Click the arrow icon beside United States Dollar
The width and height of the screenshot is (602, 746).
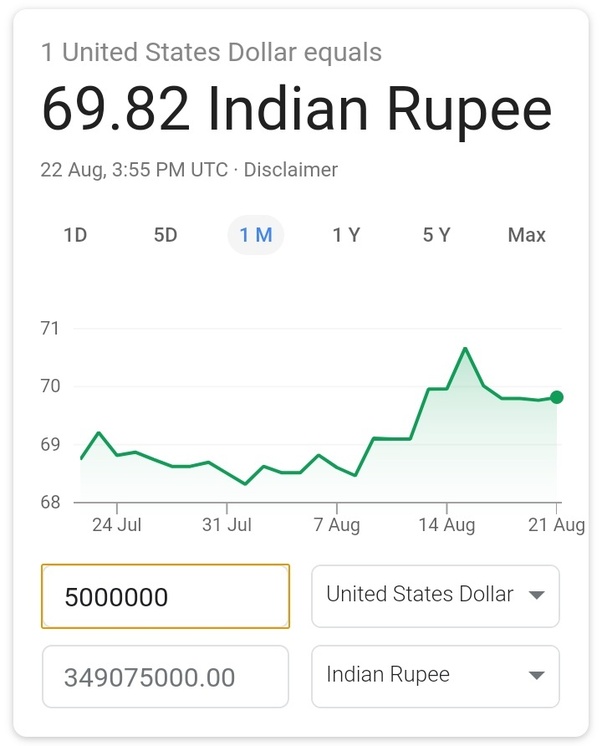point(536,595)
